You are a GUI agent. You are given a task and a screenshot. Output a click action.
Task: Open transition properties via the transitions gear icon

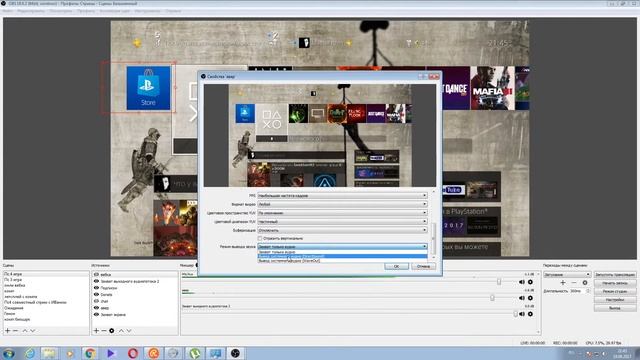585,282
